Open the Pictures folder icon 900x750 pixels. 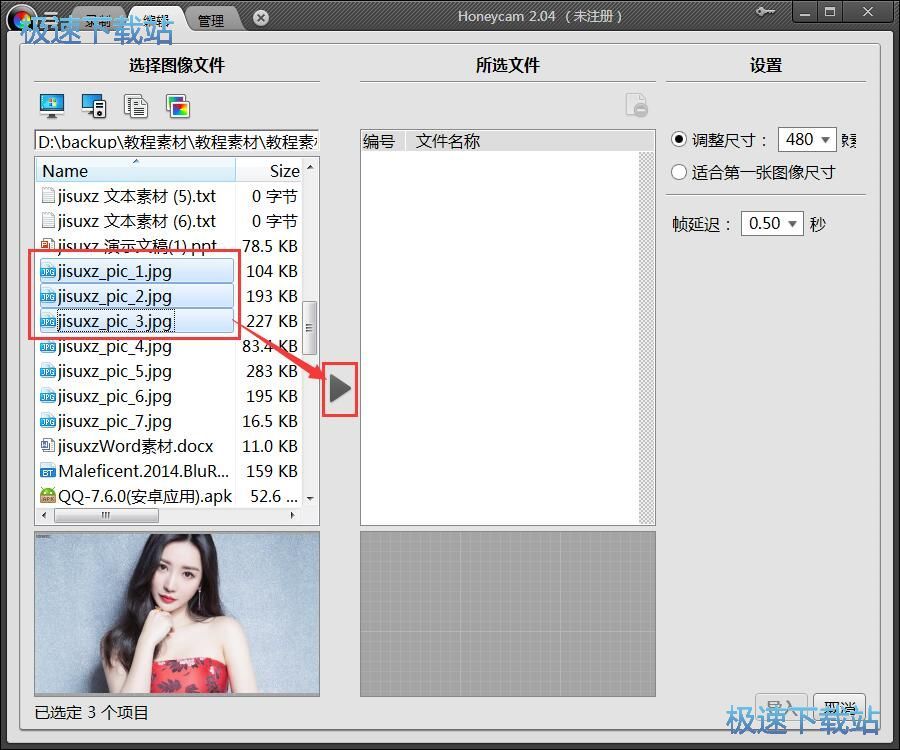pyautogui.click(x=178, y=106)
